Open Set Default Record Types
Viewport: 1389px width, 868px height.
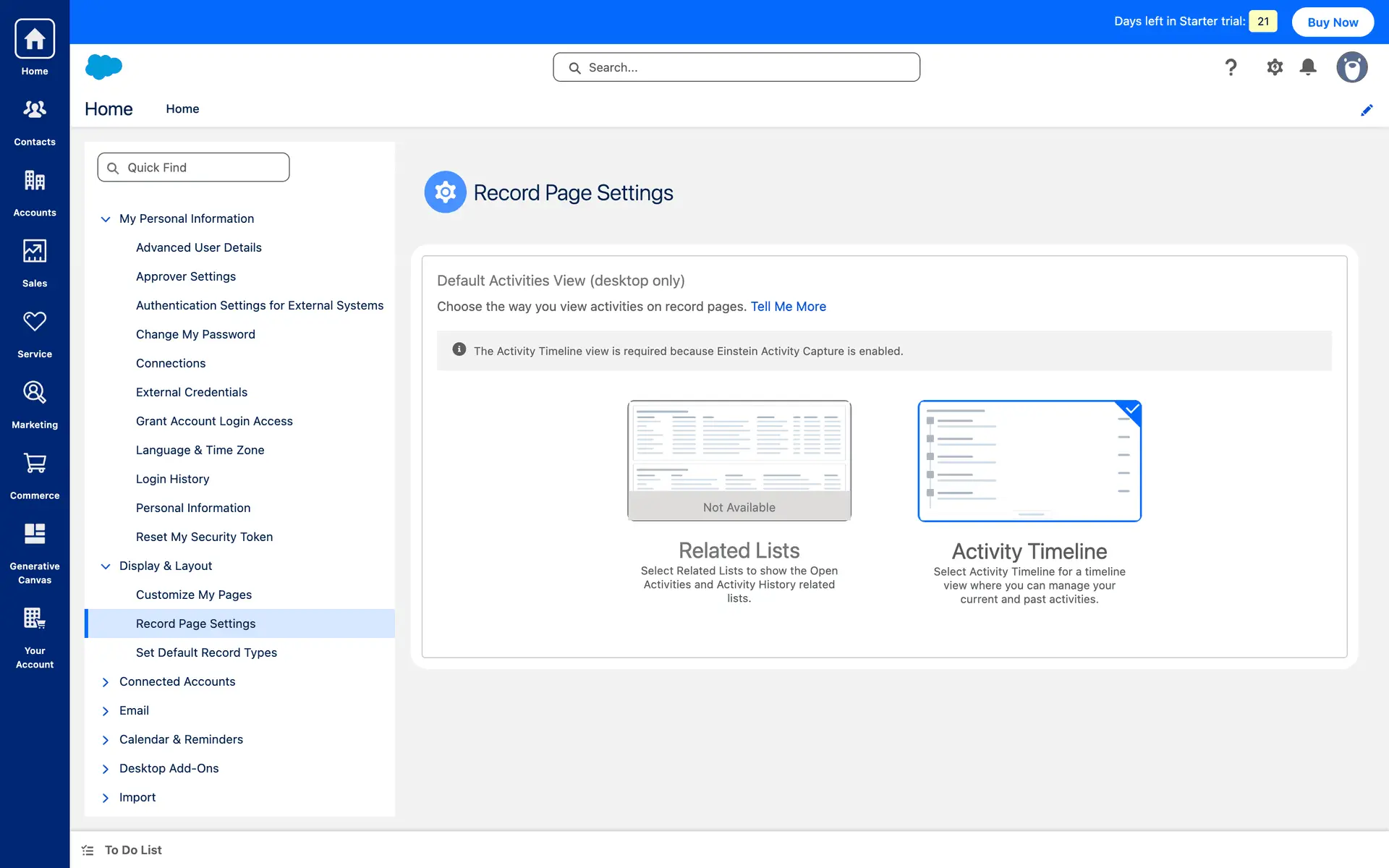[206, 652]
